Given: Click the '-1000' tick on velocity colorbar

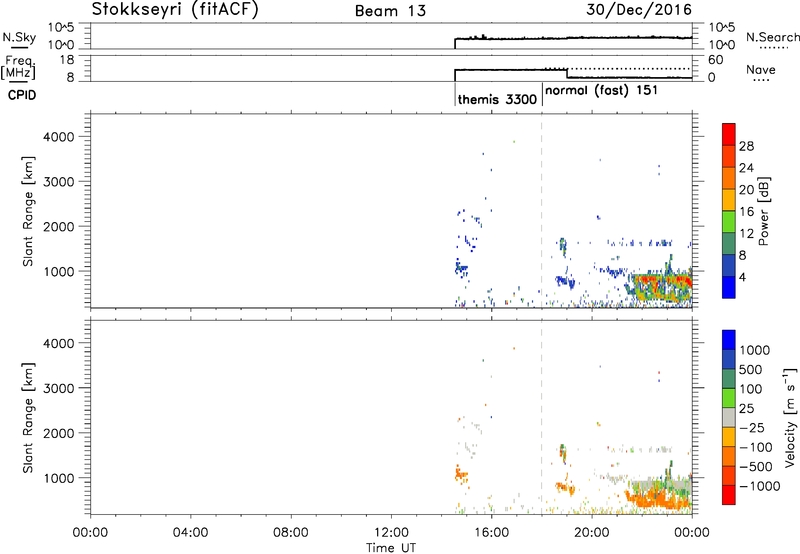Looking at the screenshot, I should click(760, 486).
